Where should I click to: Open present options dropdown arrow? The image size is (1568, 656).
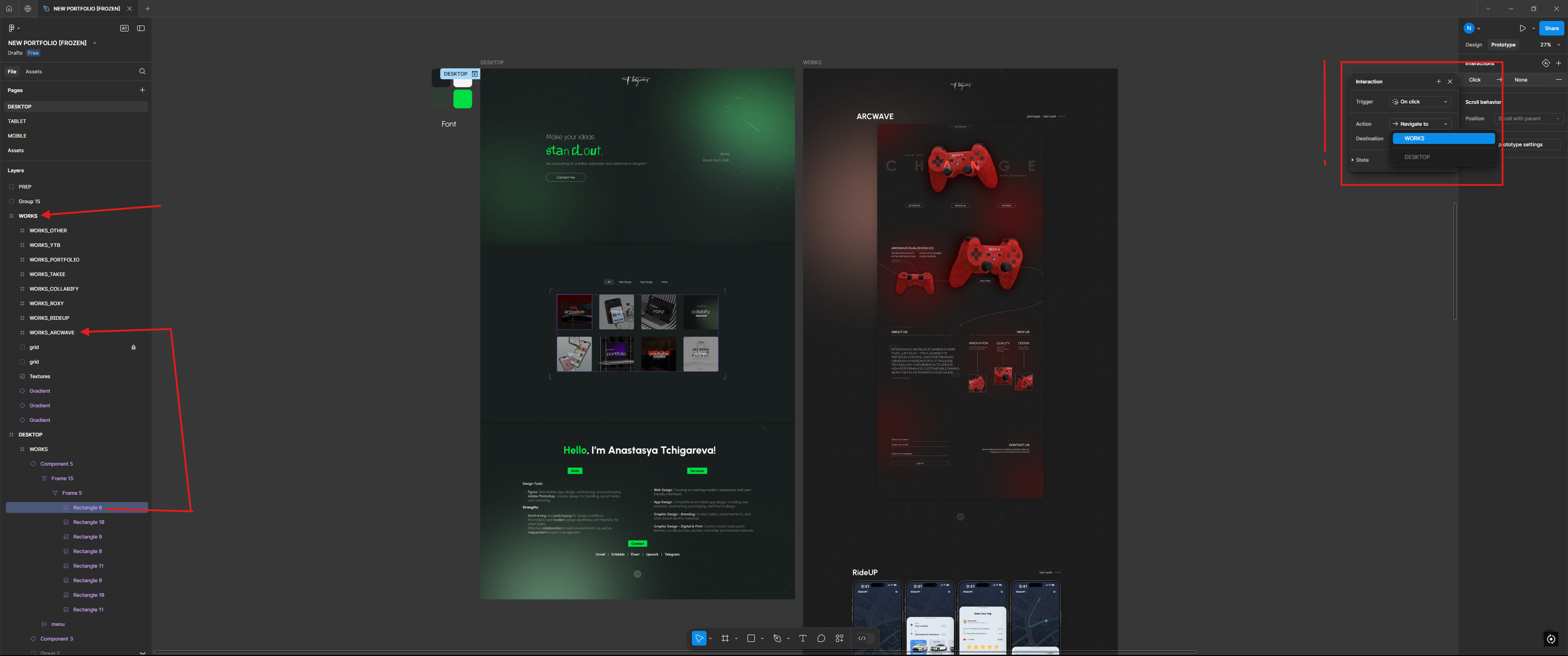(1533, 28)
